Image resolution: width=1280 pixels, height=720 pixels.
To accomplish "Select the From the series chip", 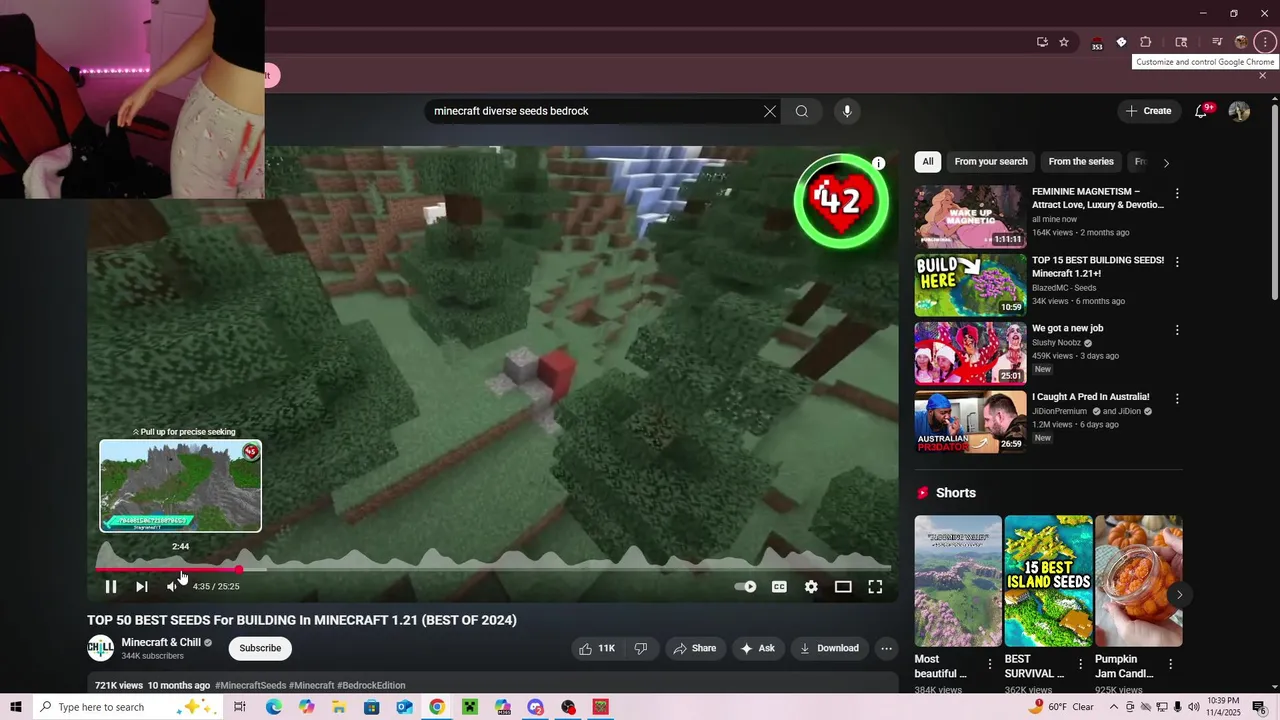I will [x=1081, y=162].
